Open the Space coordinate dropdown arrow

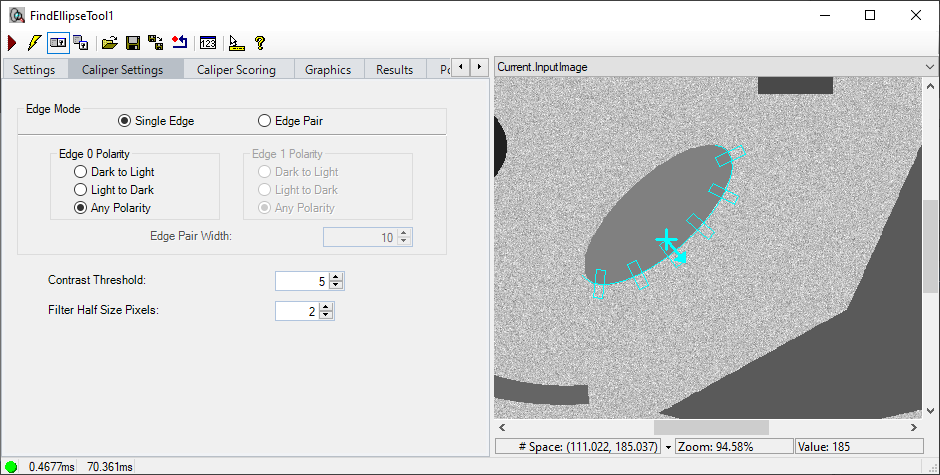(668, 447)
